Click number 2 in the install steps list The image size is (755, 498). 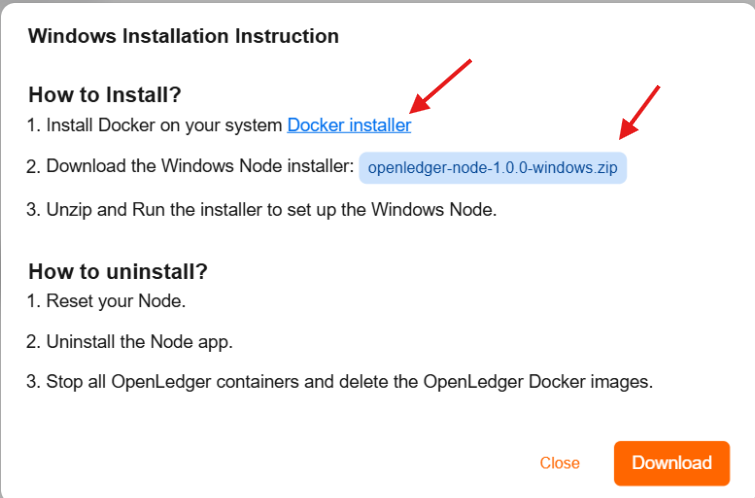(x=33, y=167)
